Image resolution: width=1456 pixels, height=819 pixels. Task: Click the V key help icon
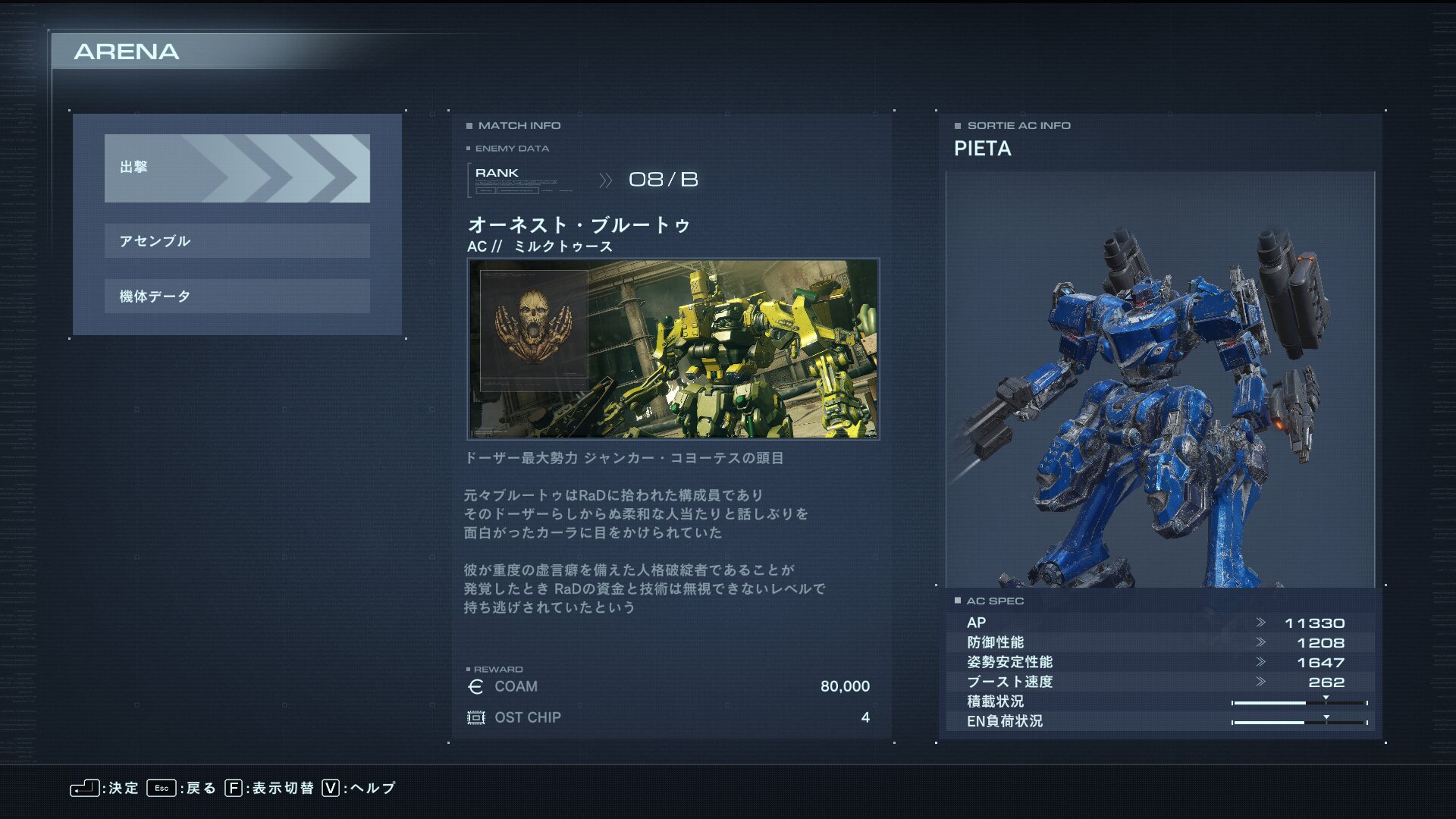tap(331, 788)
